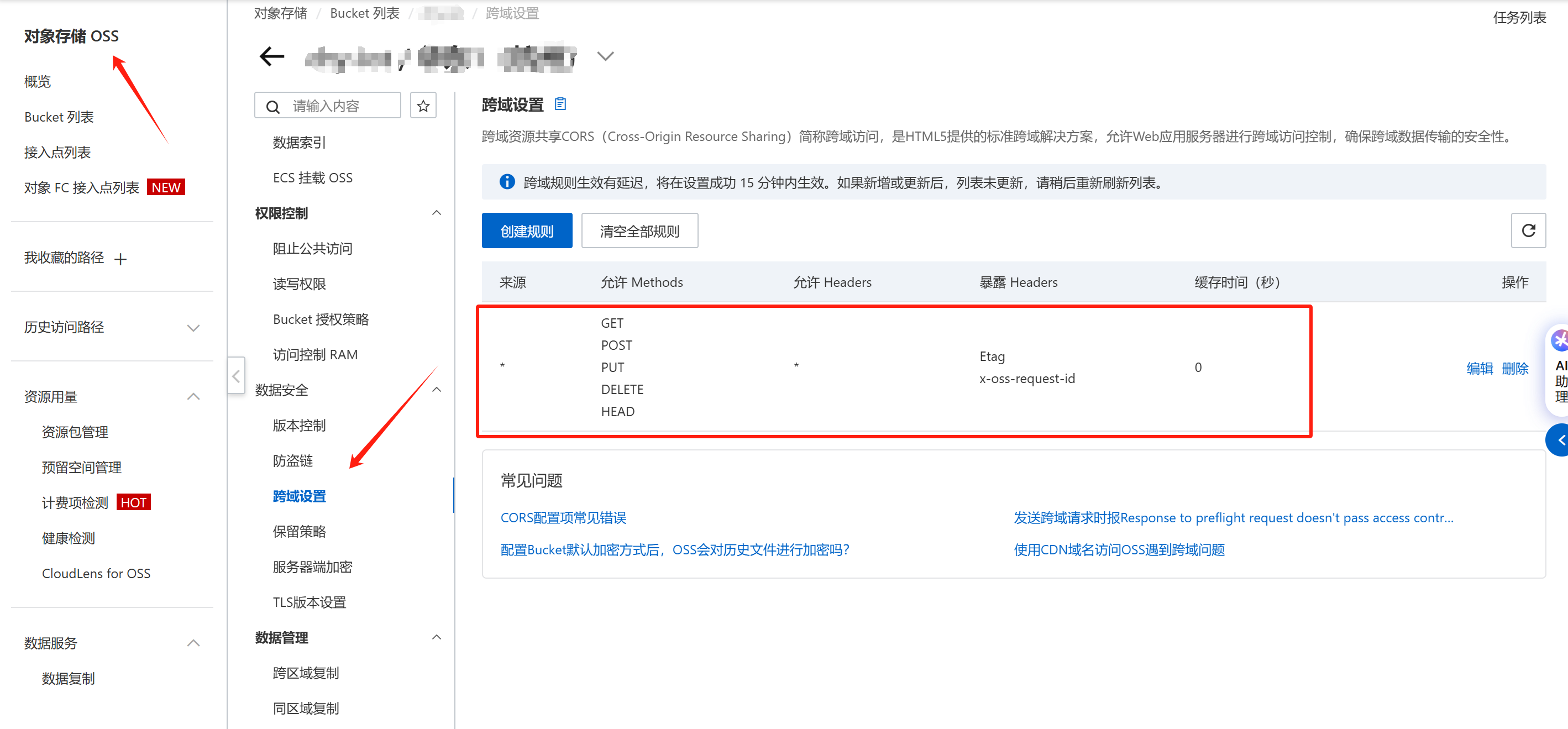
Task: Open 预留空间管理 in left navigation
Action: tap(82, 468)
